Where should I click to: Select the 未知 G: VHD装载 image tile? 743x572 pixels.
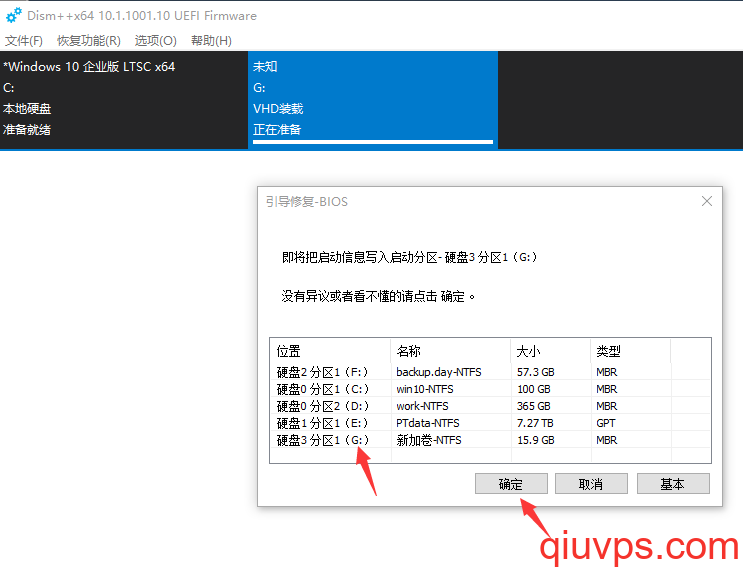pyautogui.click(x=373, y=100)
